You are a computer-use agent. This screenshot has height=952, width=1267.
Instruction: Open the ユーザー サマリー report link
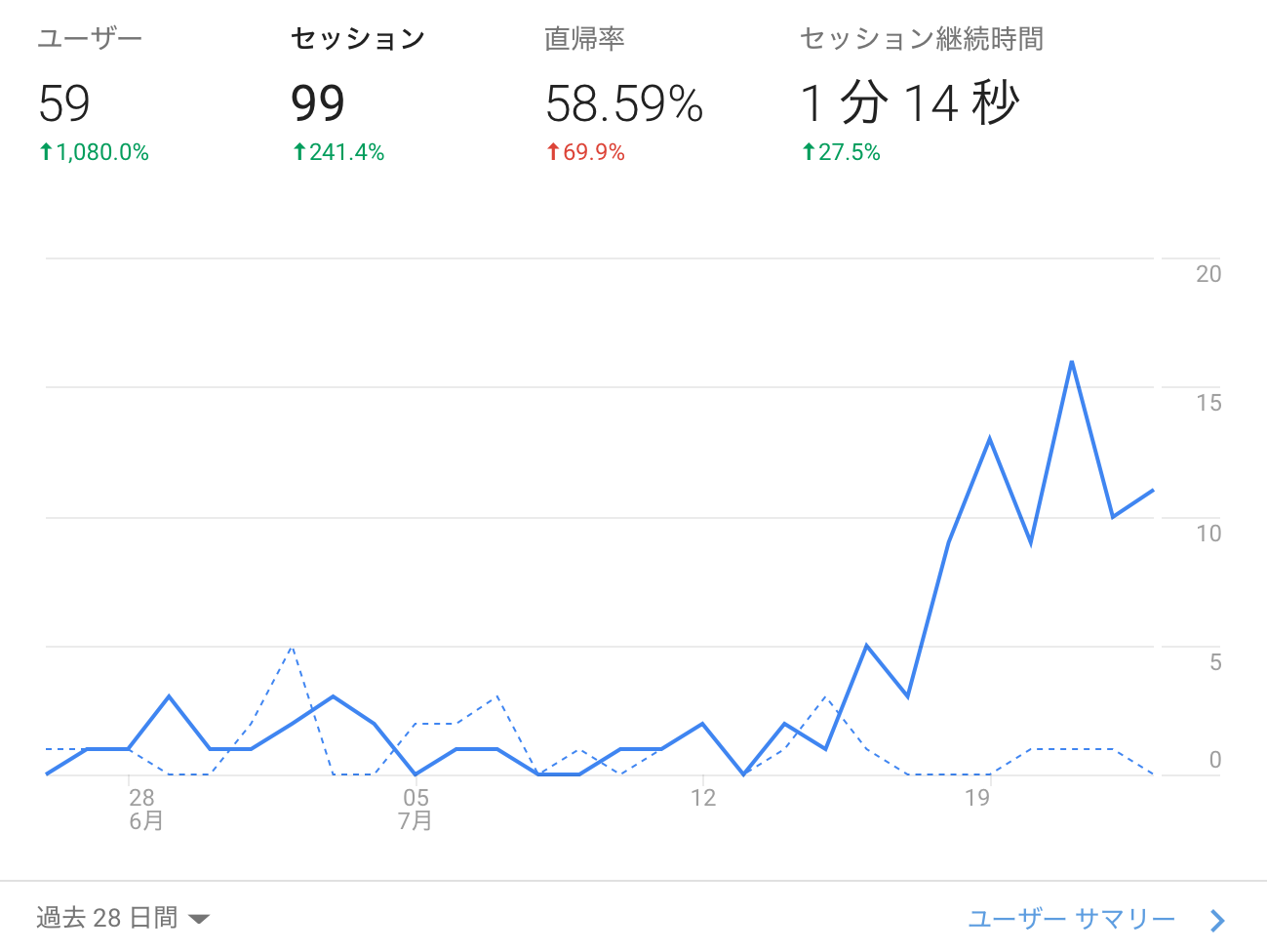1072,919
